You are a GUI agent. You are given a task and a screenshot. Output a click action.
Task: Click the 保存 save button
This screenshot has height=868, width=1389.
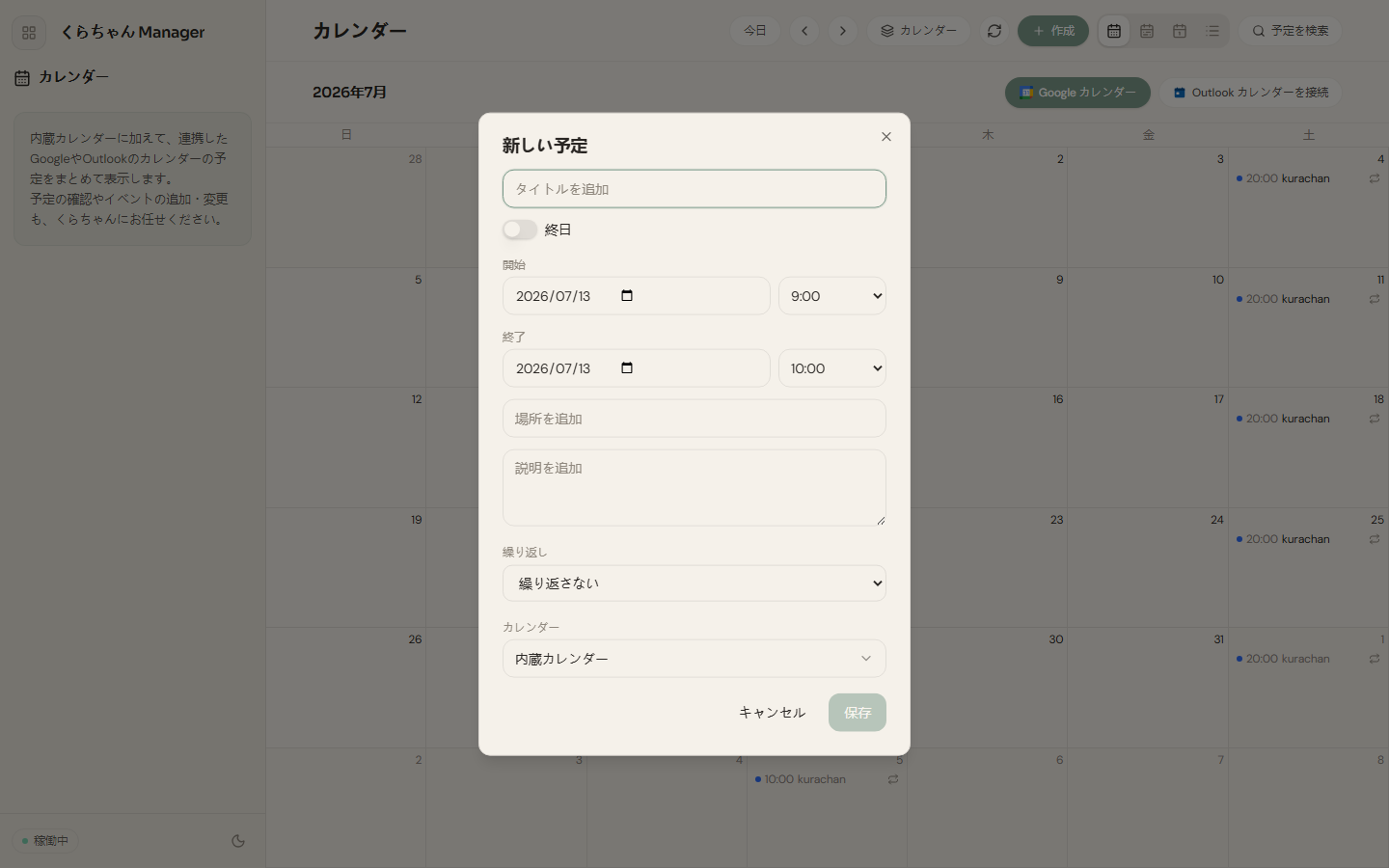[x=858, y=713]
